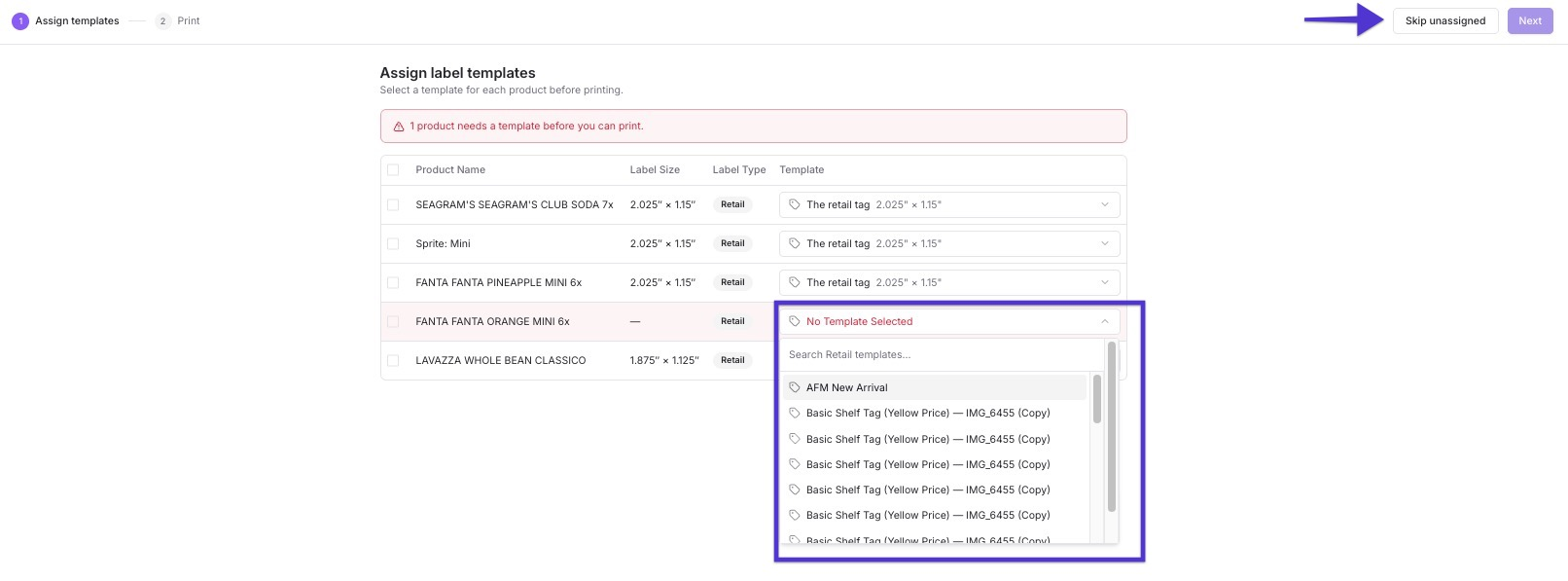Click the Assign label templates heading

pyautogui.click(x=457, y=73)
